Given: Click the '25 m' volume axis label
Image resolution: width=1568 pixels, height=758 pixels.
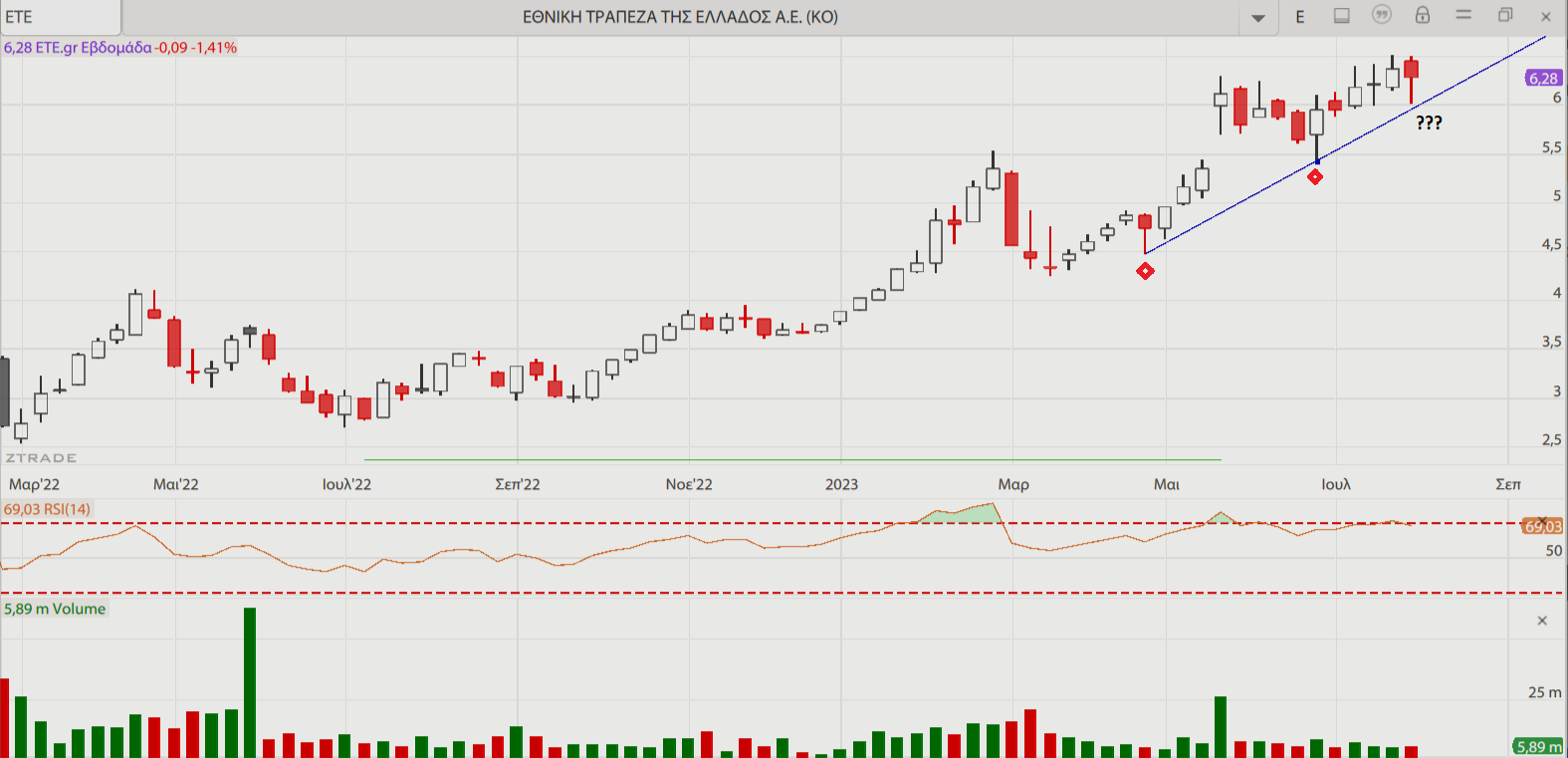Looking at the screenshot, I should click(x=1545, y=692).
